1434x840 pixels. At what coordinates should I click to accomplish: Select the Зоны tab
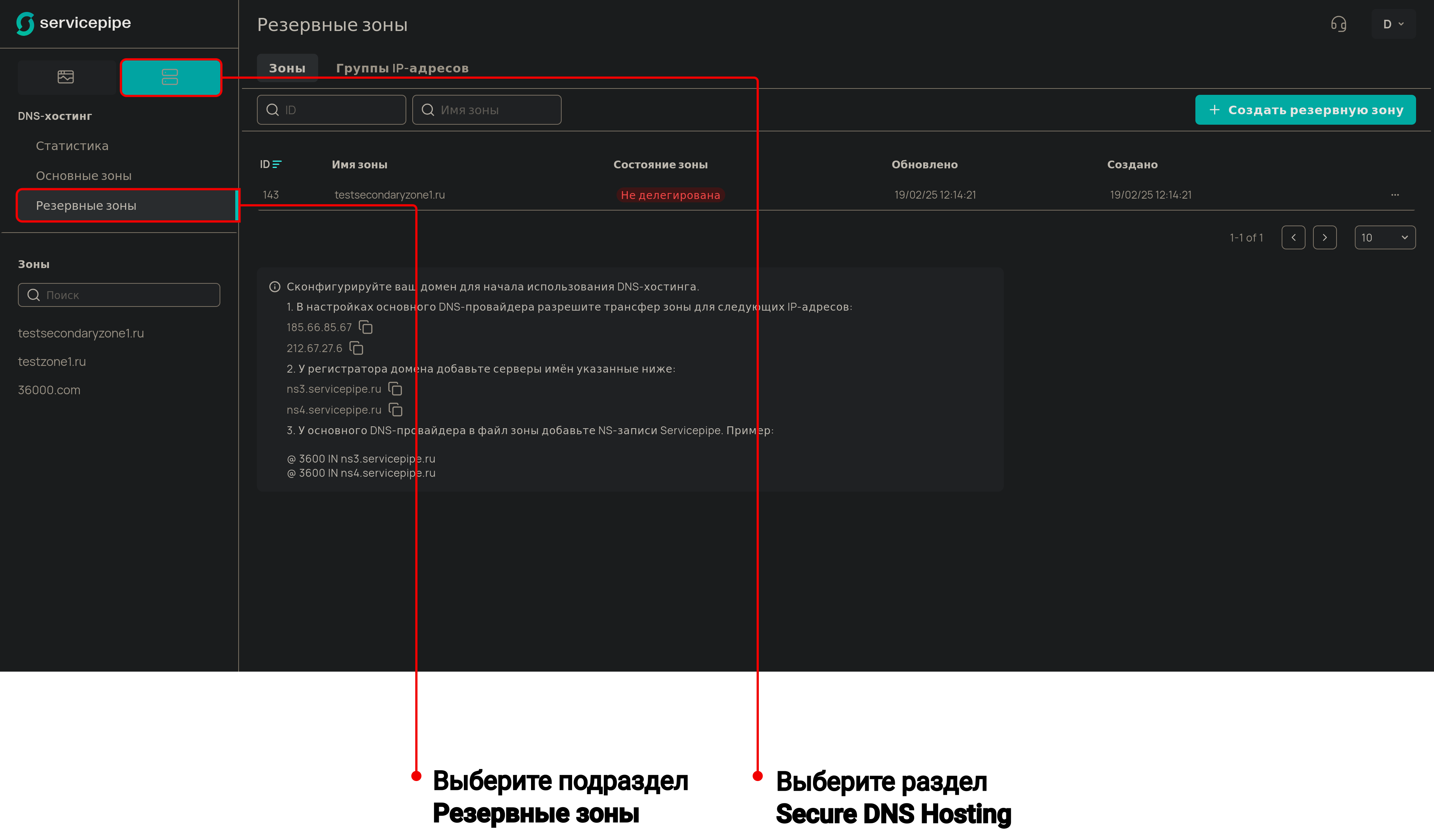pos(287,68)
